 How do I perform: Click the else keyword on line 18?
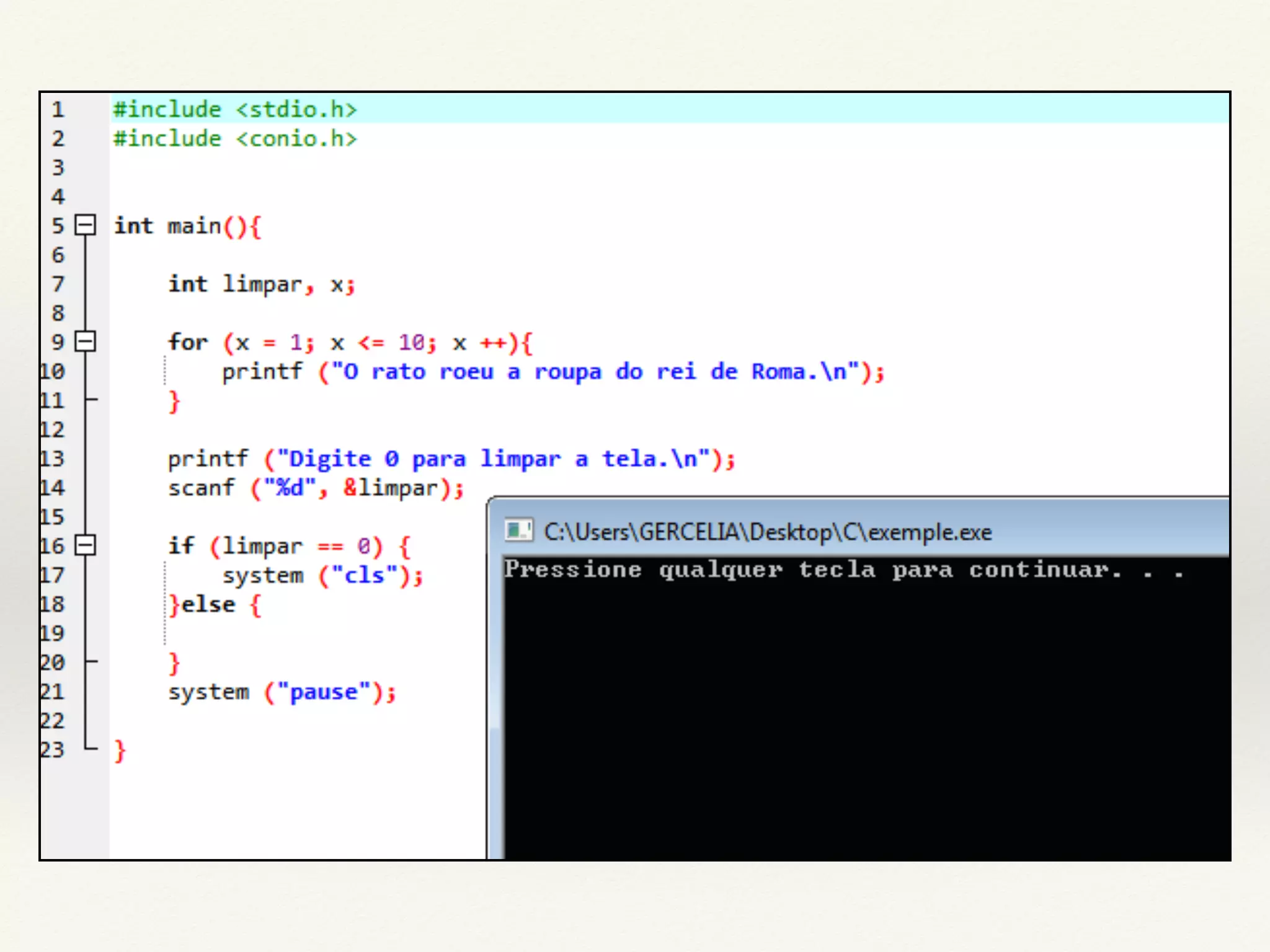208,604
